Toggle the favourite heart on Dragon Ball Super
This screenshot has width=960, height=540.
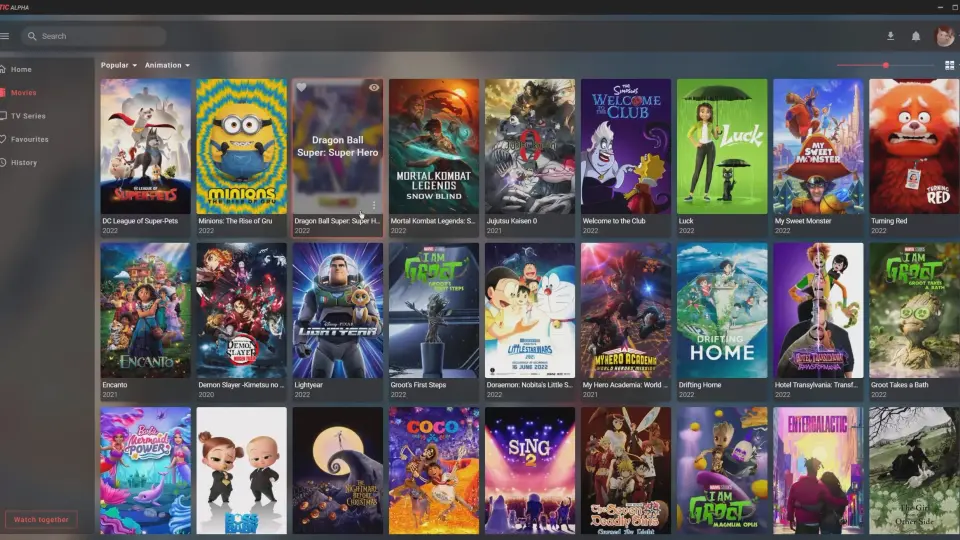[301, 88]
